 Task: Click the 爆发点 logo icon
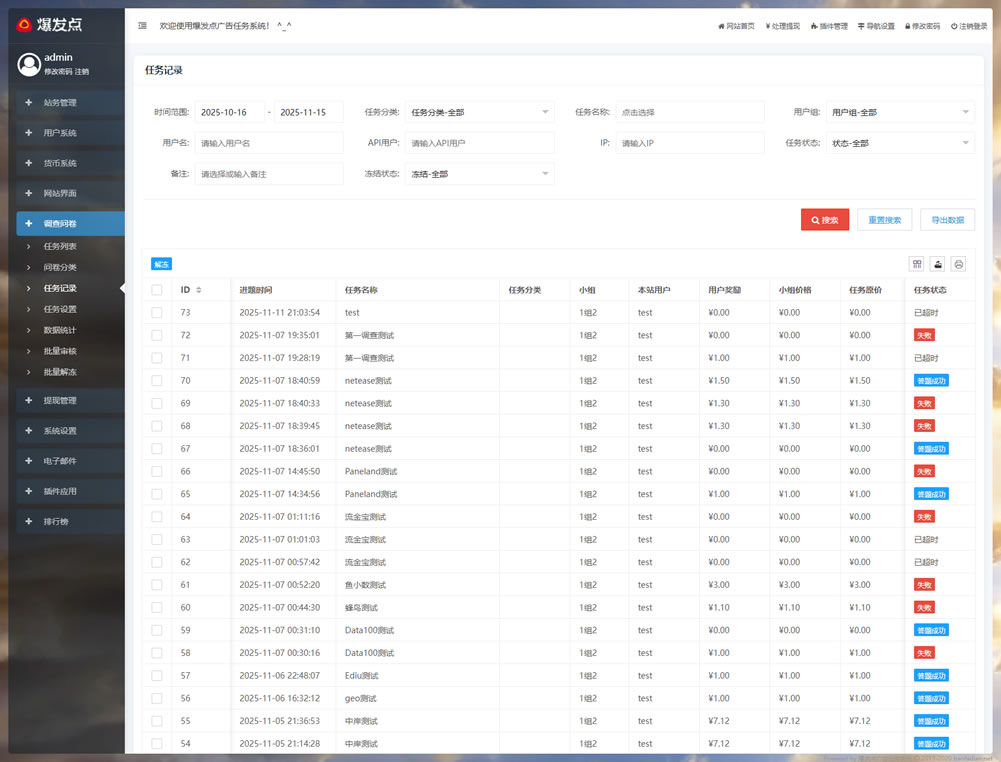24,25
